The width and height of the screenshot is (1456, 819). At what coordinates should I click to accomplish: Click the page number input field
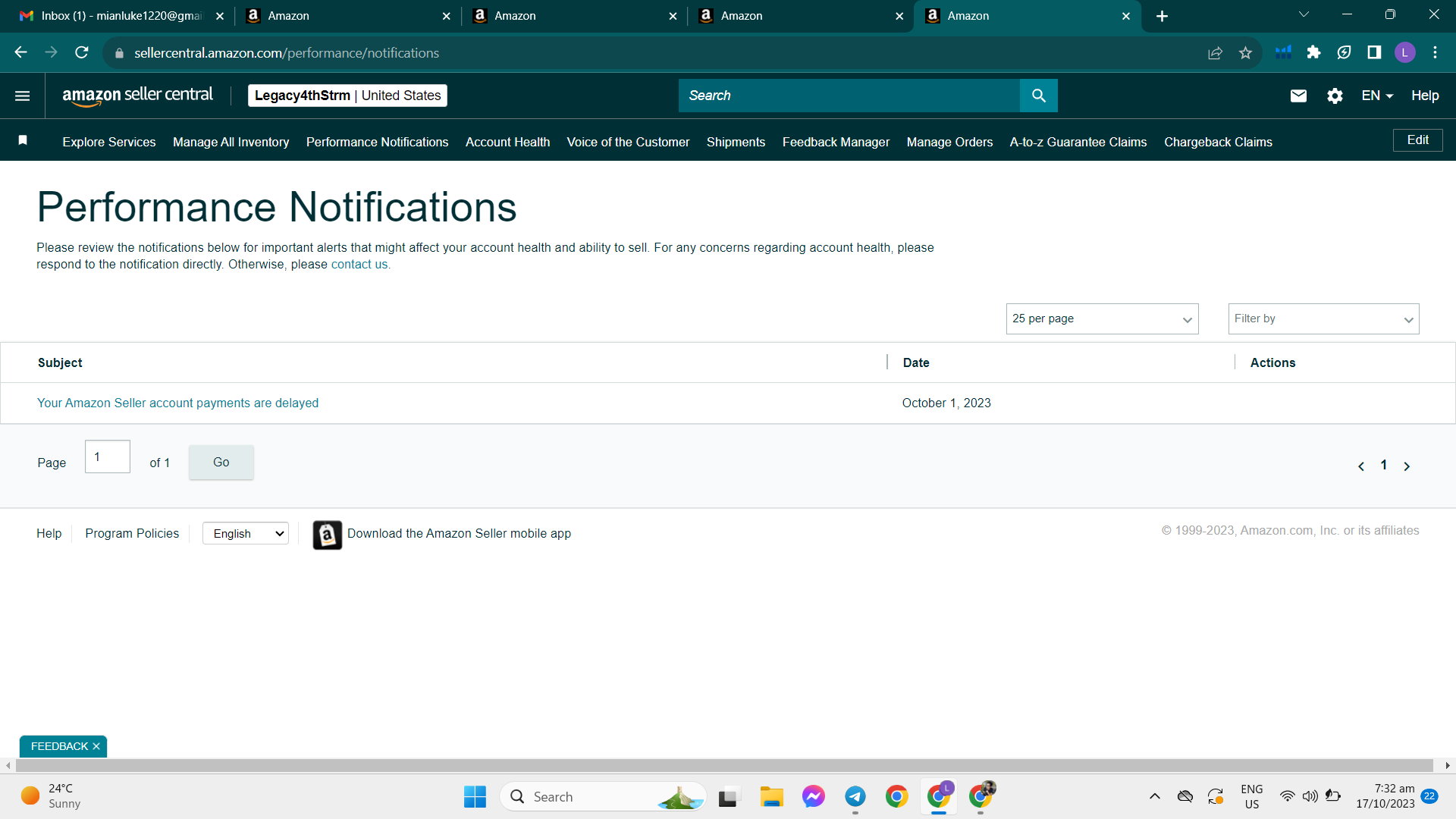pos(108,457)
